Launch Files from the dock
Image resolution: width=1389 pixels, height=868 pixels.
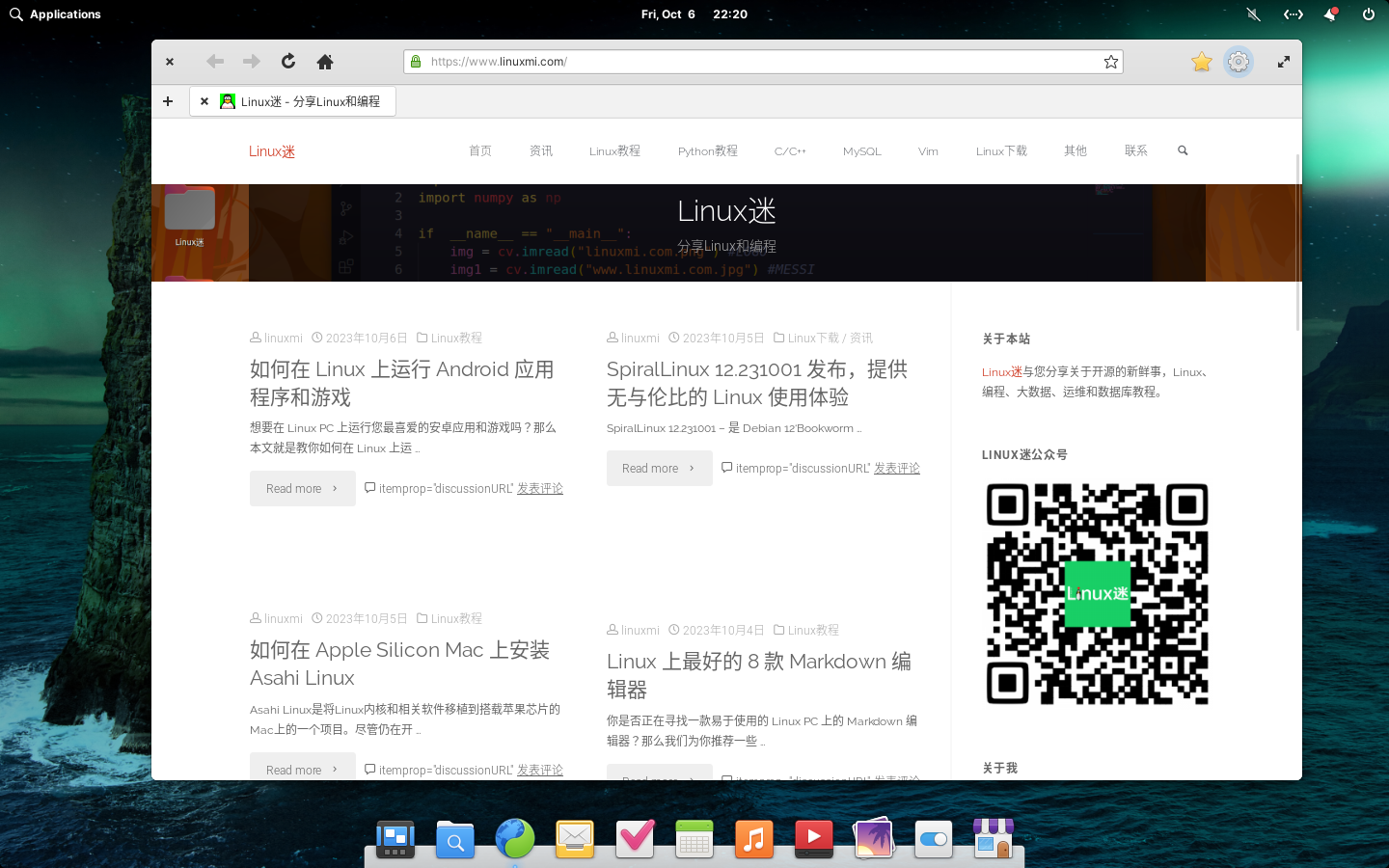[455, 839]
